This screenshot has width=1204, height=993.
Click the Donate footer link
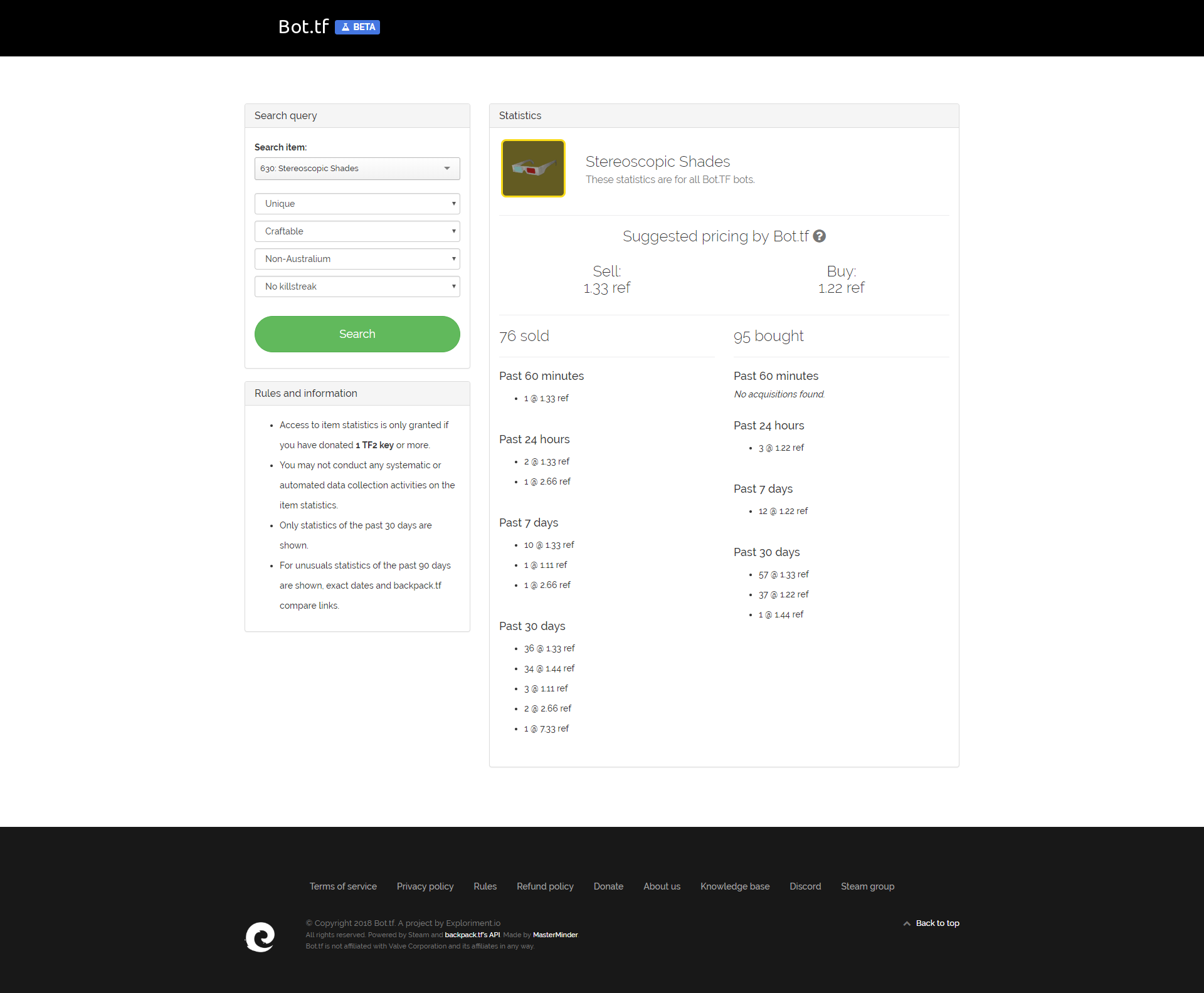coord(608,886)
